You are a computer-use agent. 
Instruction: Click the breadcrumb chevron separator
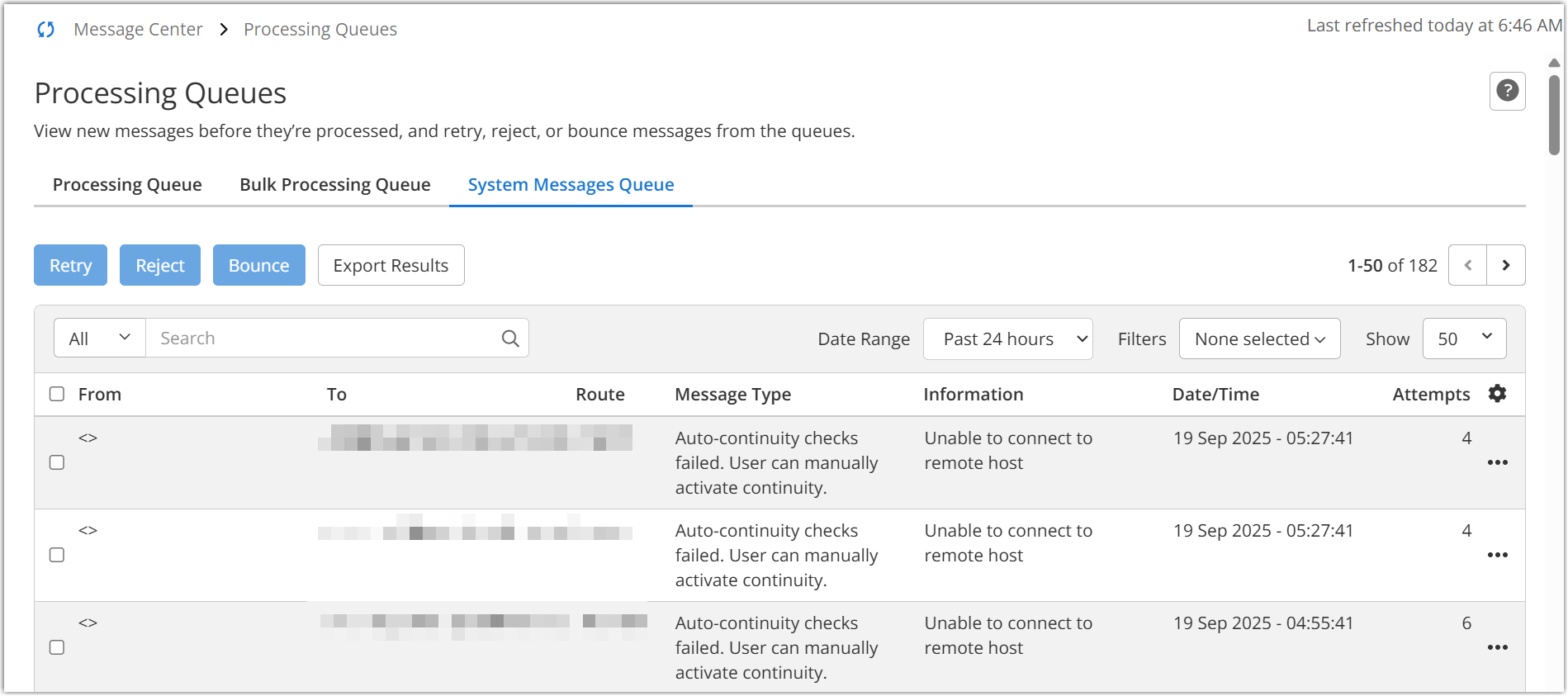(x=223, y=30)
